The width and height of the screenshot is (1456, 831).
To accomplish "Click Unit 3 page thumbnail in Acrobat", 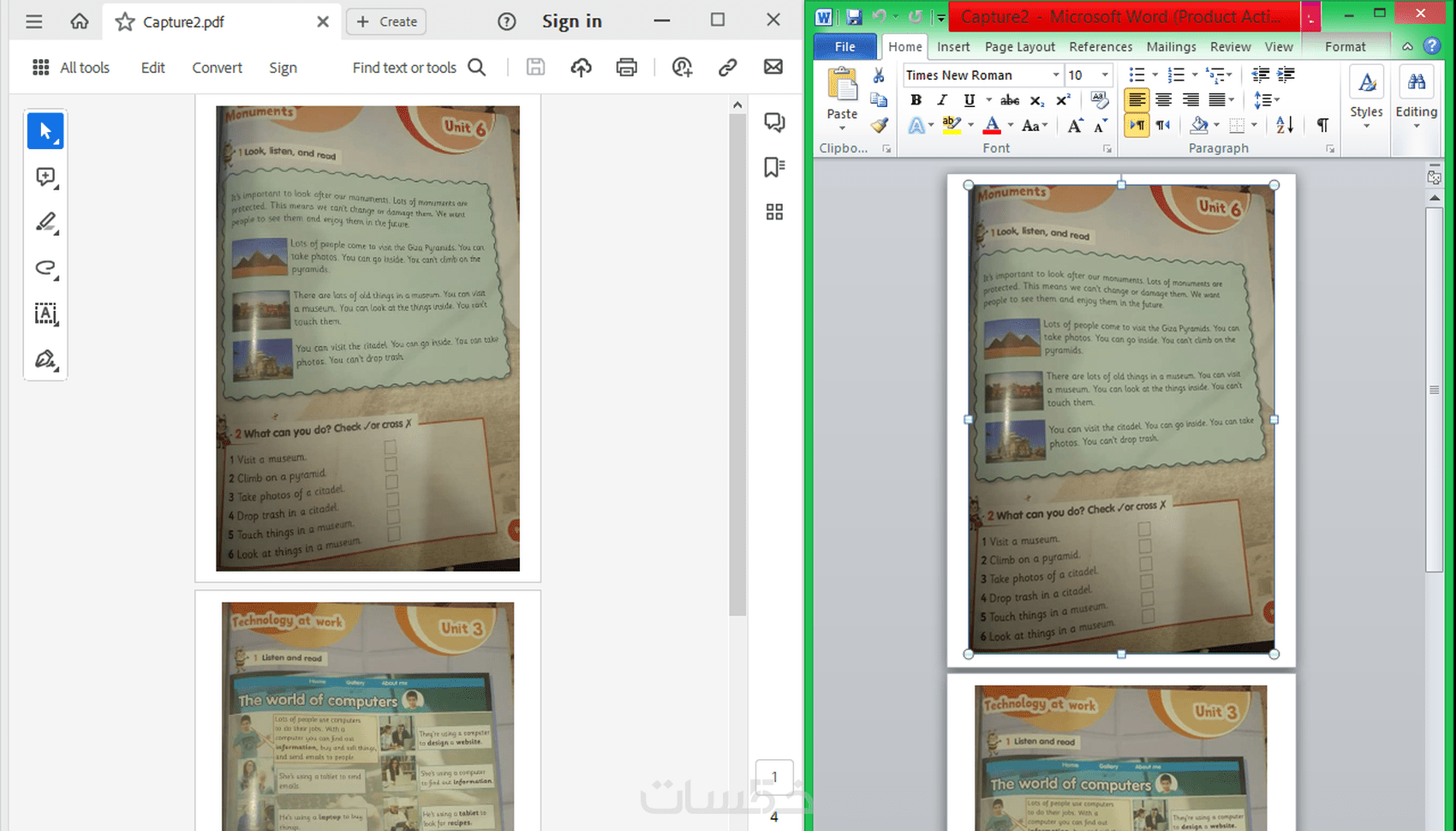I will pos(367,716).
